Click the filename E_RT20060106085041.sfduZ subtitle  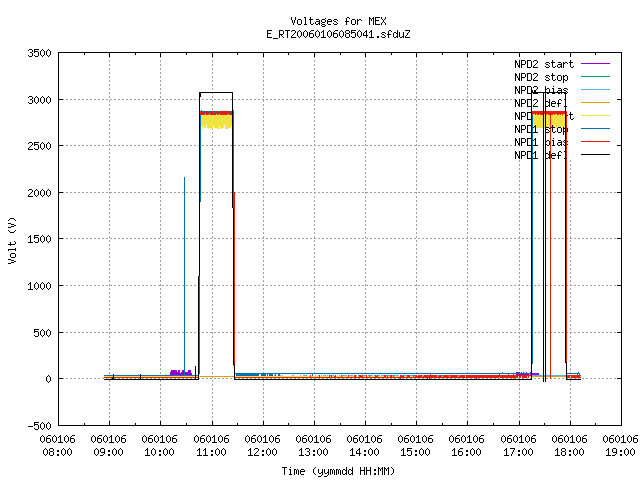tap(338, 34)
